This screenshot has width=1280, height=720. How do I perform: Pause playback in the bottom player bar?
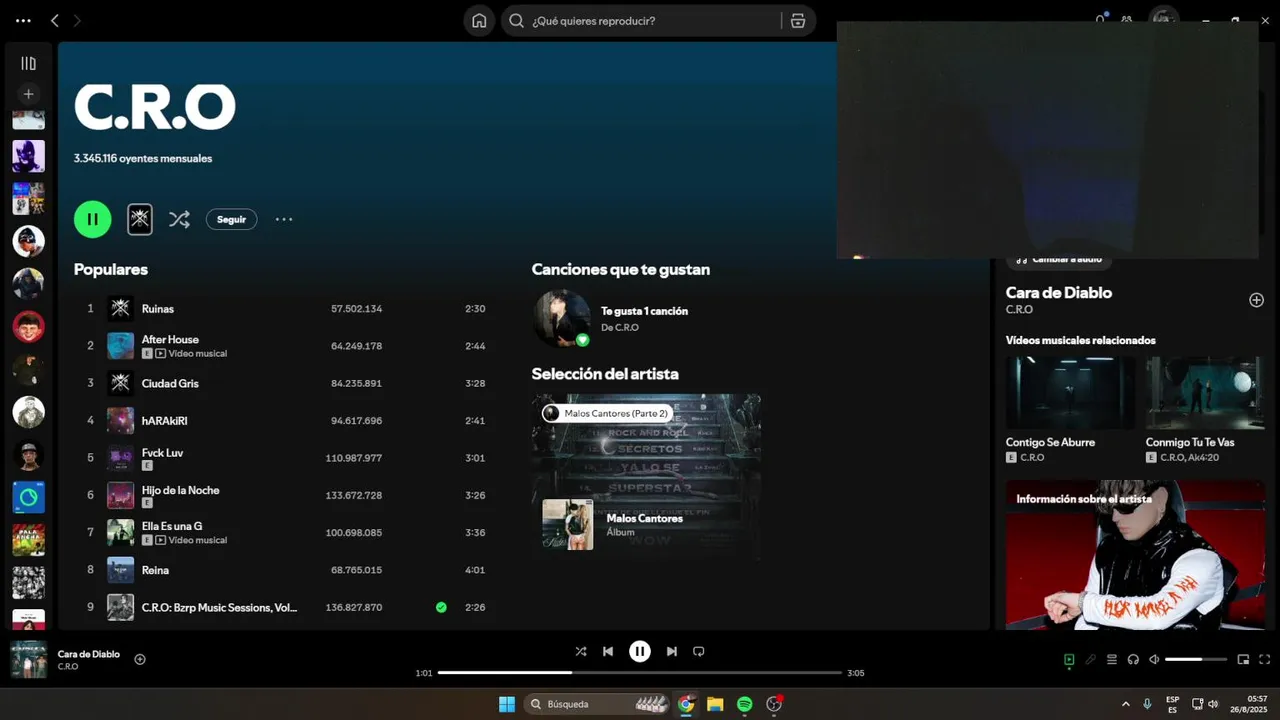click(640, 651)
